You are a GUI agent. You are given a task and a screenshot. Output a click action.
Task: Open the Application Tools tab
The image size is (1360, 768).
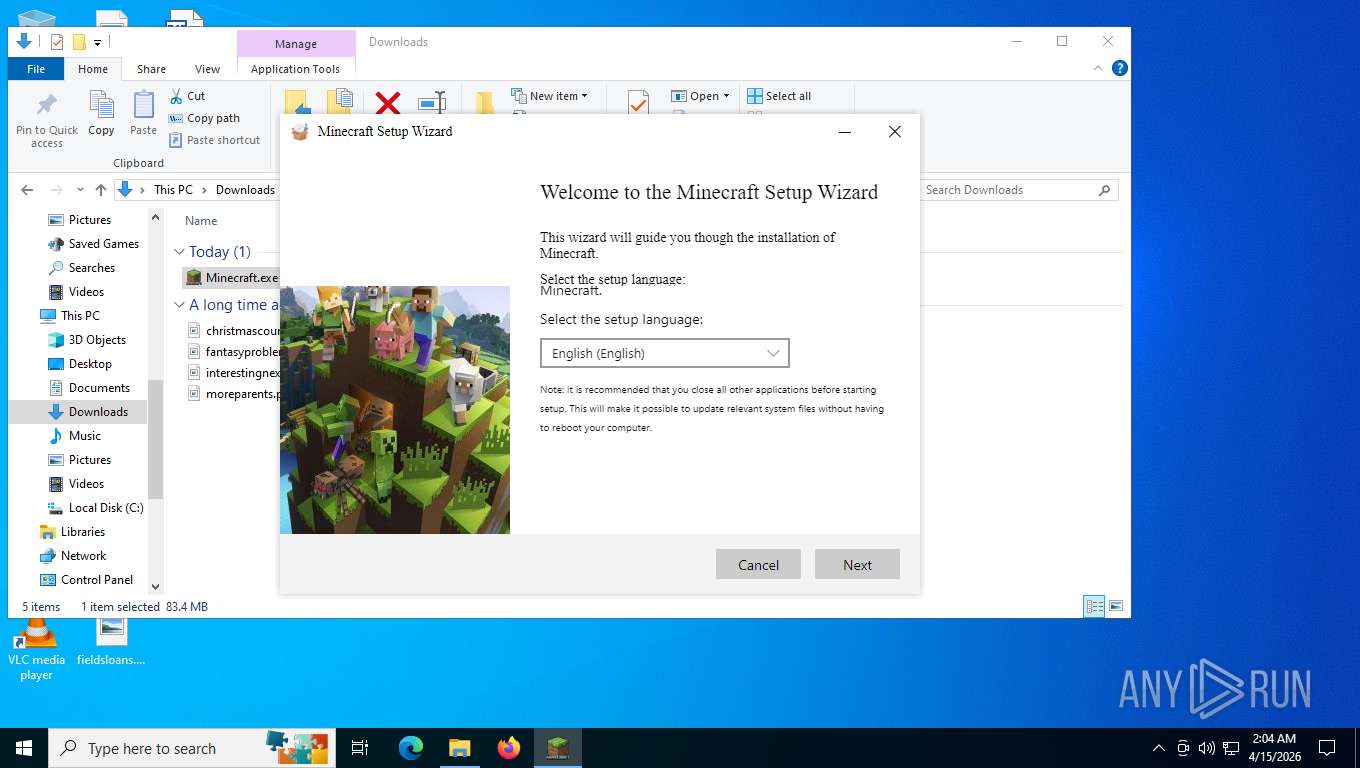click(296, 69)
